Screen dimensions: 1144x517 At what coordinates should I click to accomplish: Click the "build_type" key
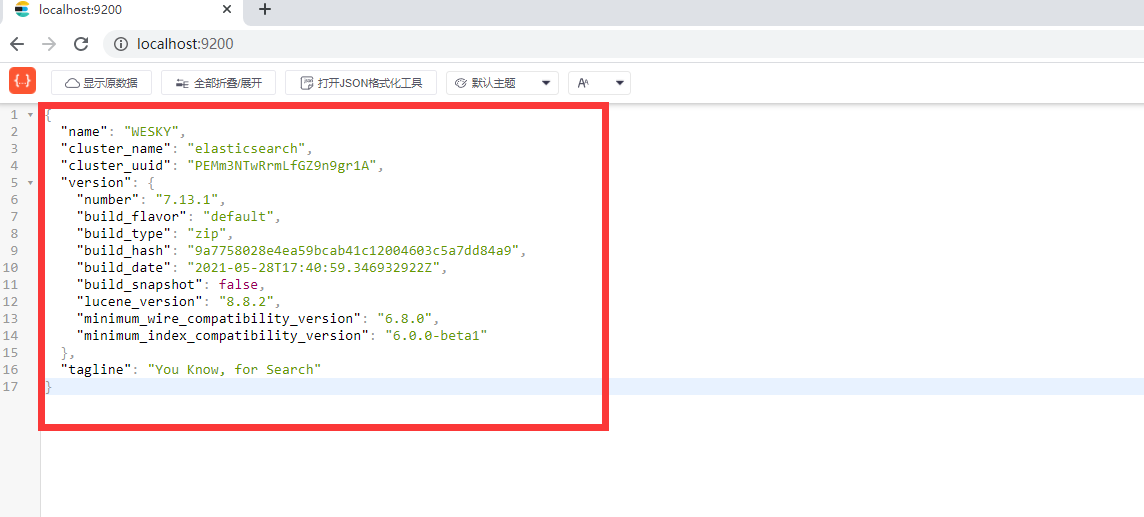(124, 233)
